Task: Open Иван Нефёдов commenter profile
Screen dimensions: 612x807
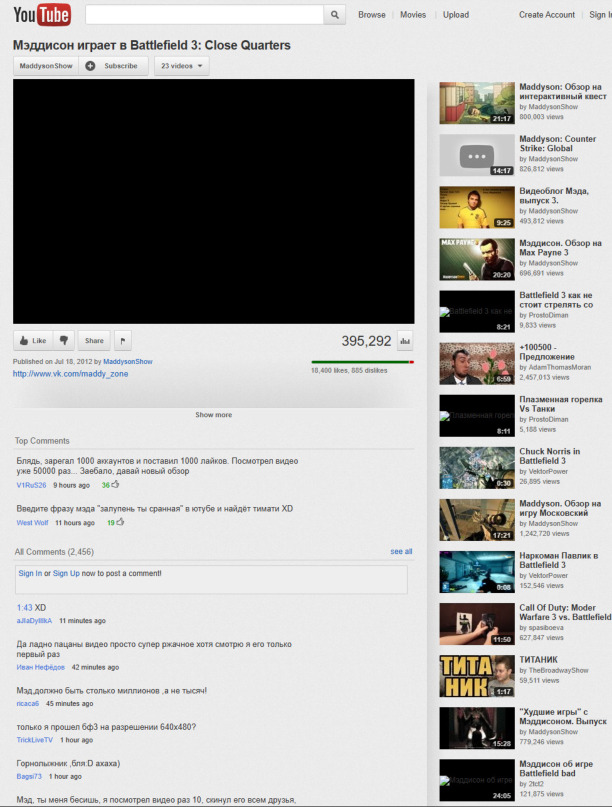Action: click(x=41, y=667)
